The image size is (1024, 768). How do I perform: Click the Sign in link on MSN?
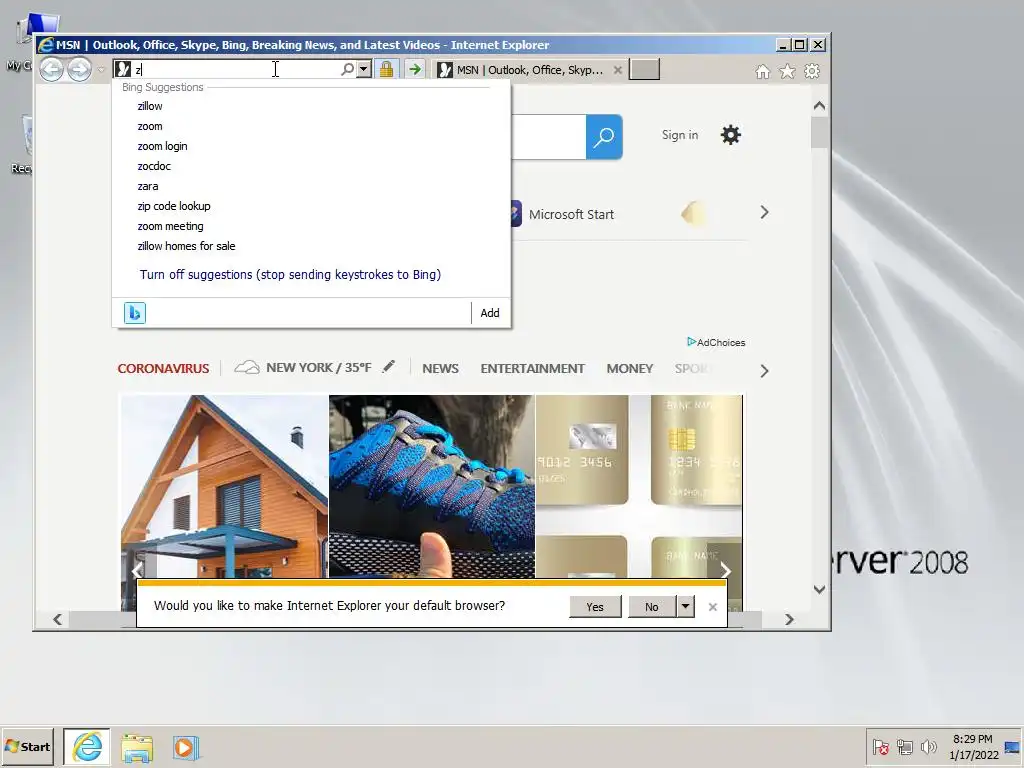coord(680,135)
